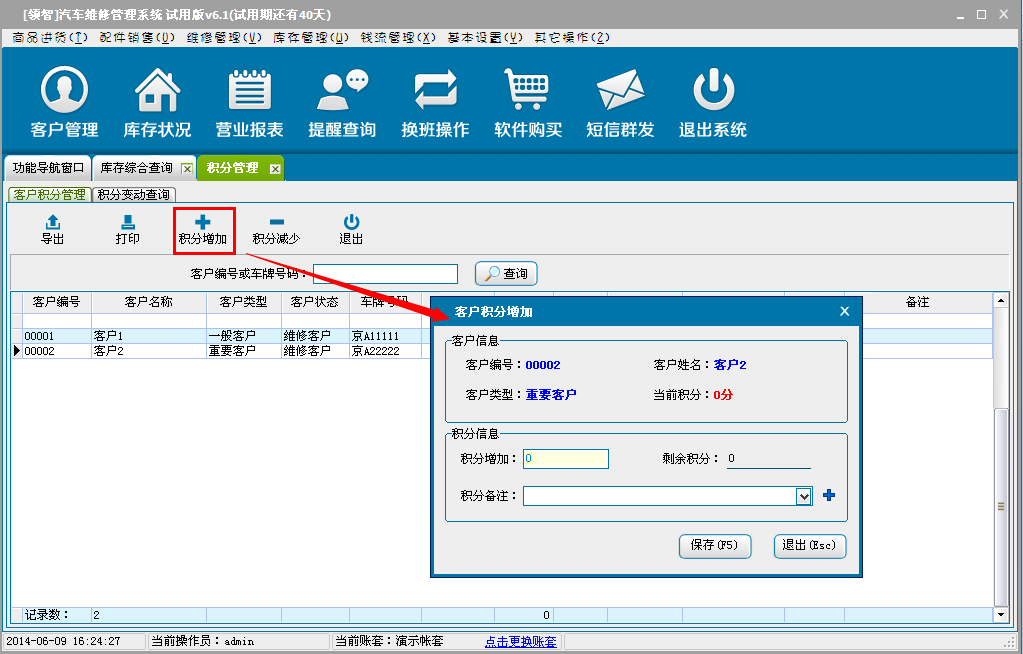Screen dimensions: 1023x654
Task: Add new remark with blue plus icon
Action: click(828, 495)
